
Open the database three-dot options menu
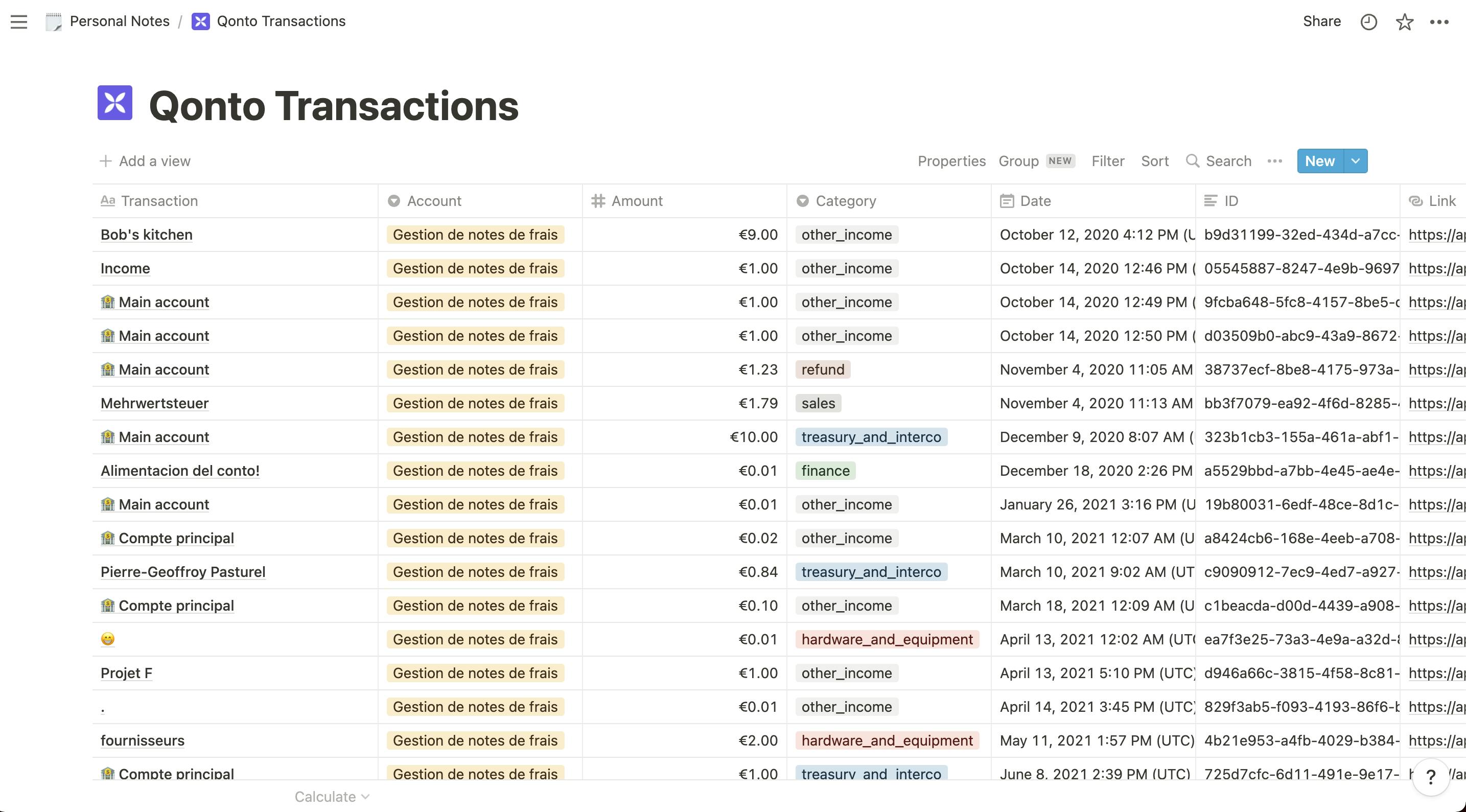[1275, 161]
